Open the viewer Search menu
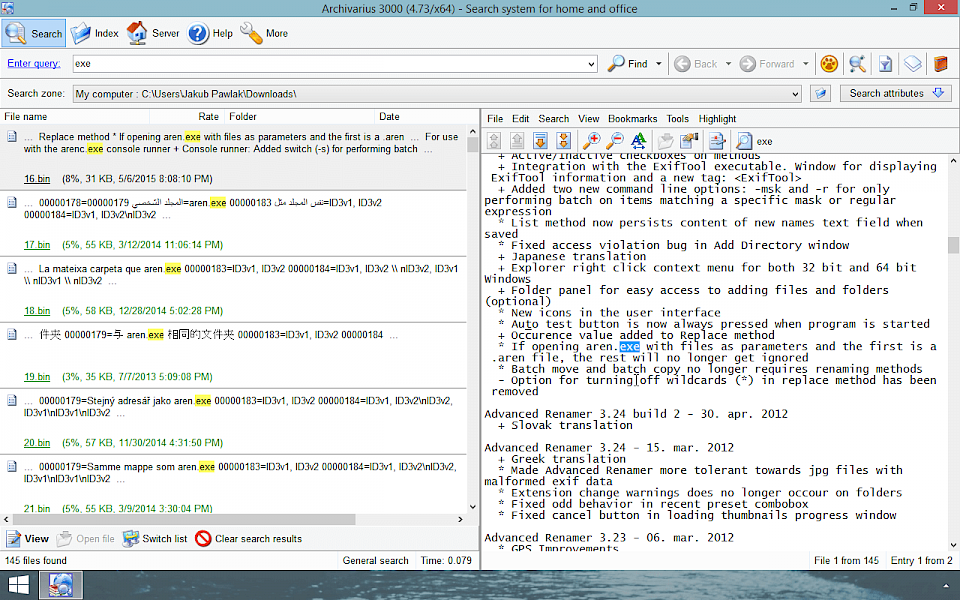 (x=553, y=119)
